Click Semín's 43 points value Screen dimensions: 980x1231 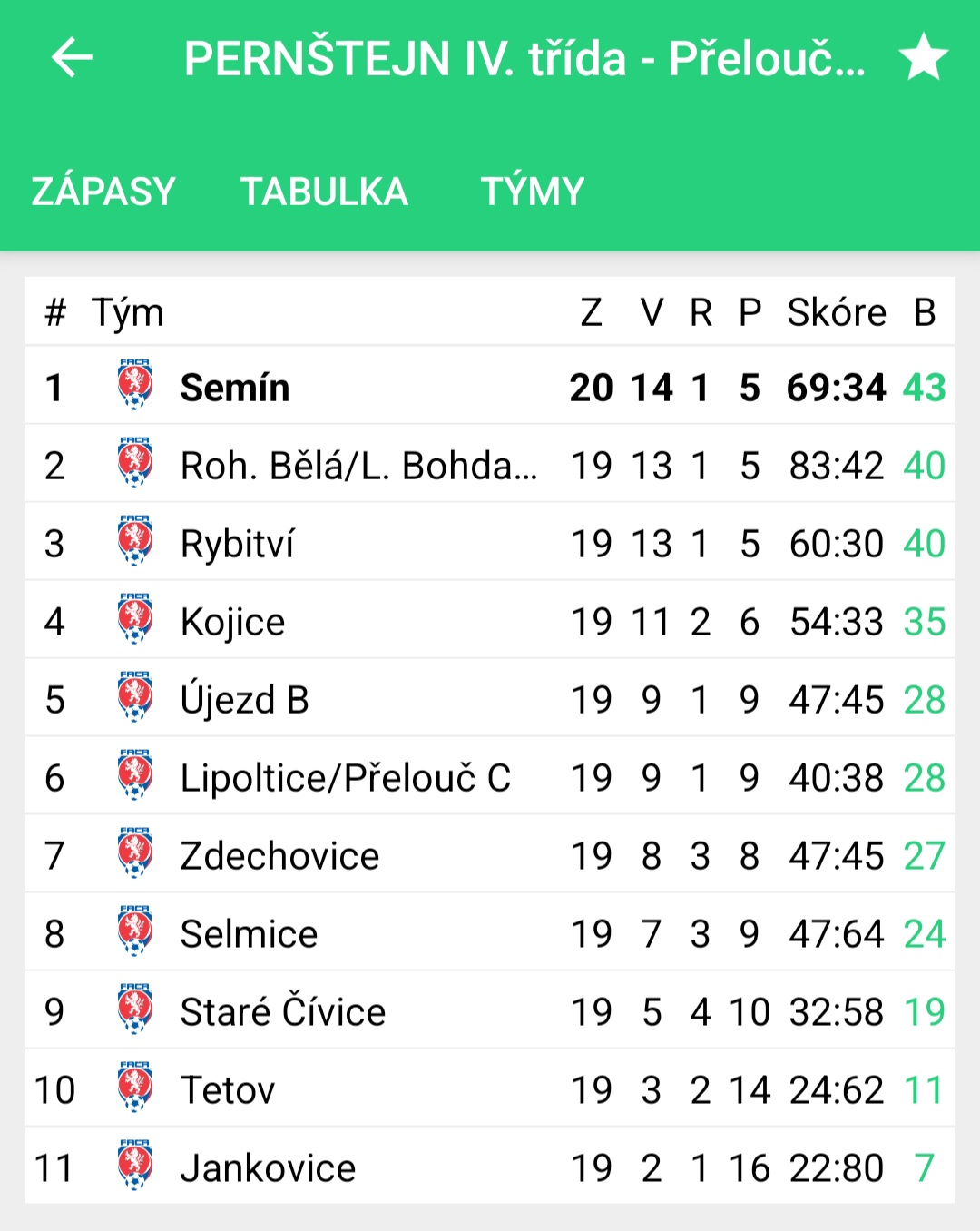pos(925,388)
